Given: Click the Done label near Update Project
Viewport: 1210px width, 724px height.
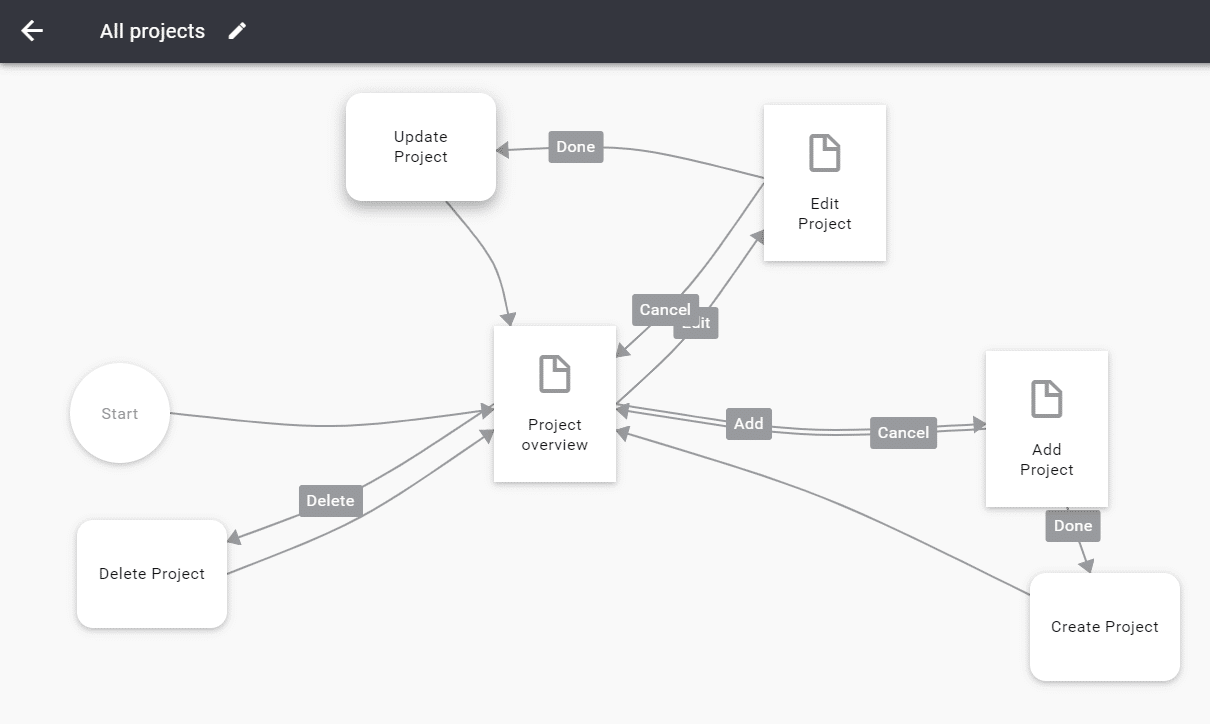Looking at the screenshot, I should tap(576, 147).
